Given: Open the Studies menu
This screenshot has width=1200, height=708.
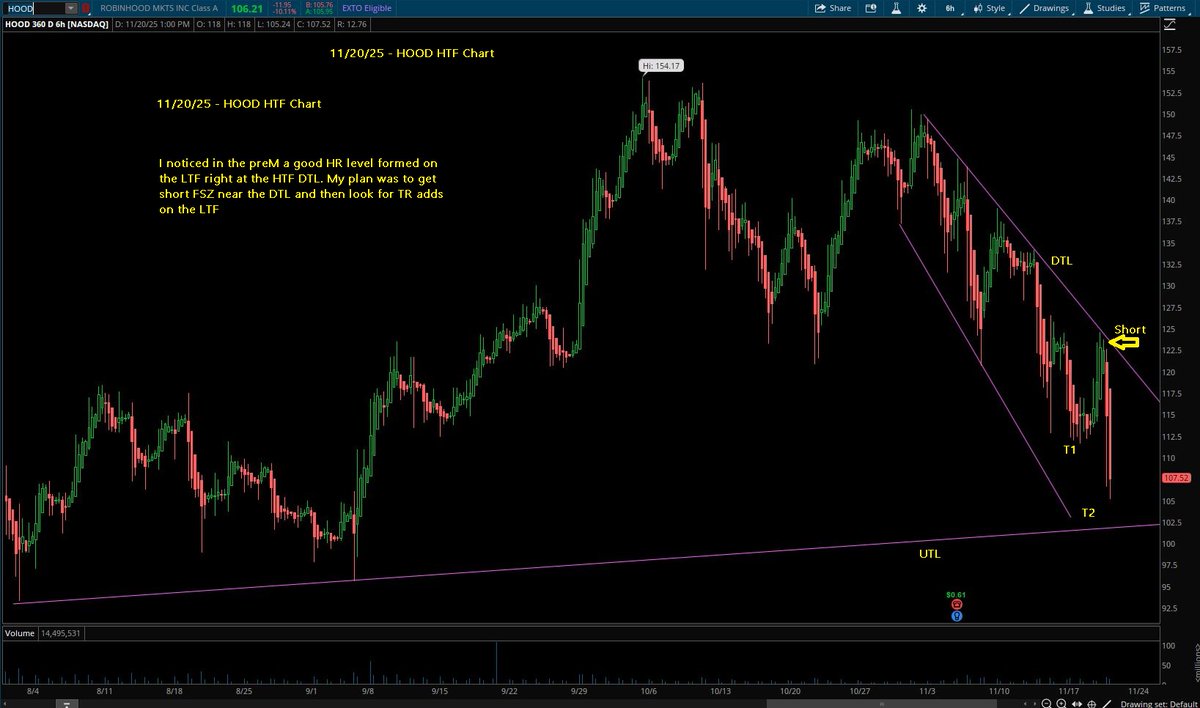Looking at the screenshot, I should (x=1104, y=8).
